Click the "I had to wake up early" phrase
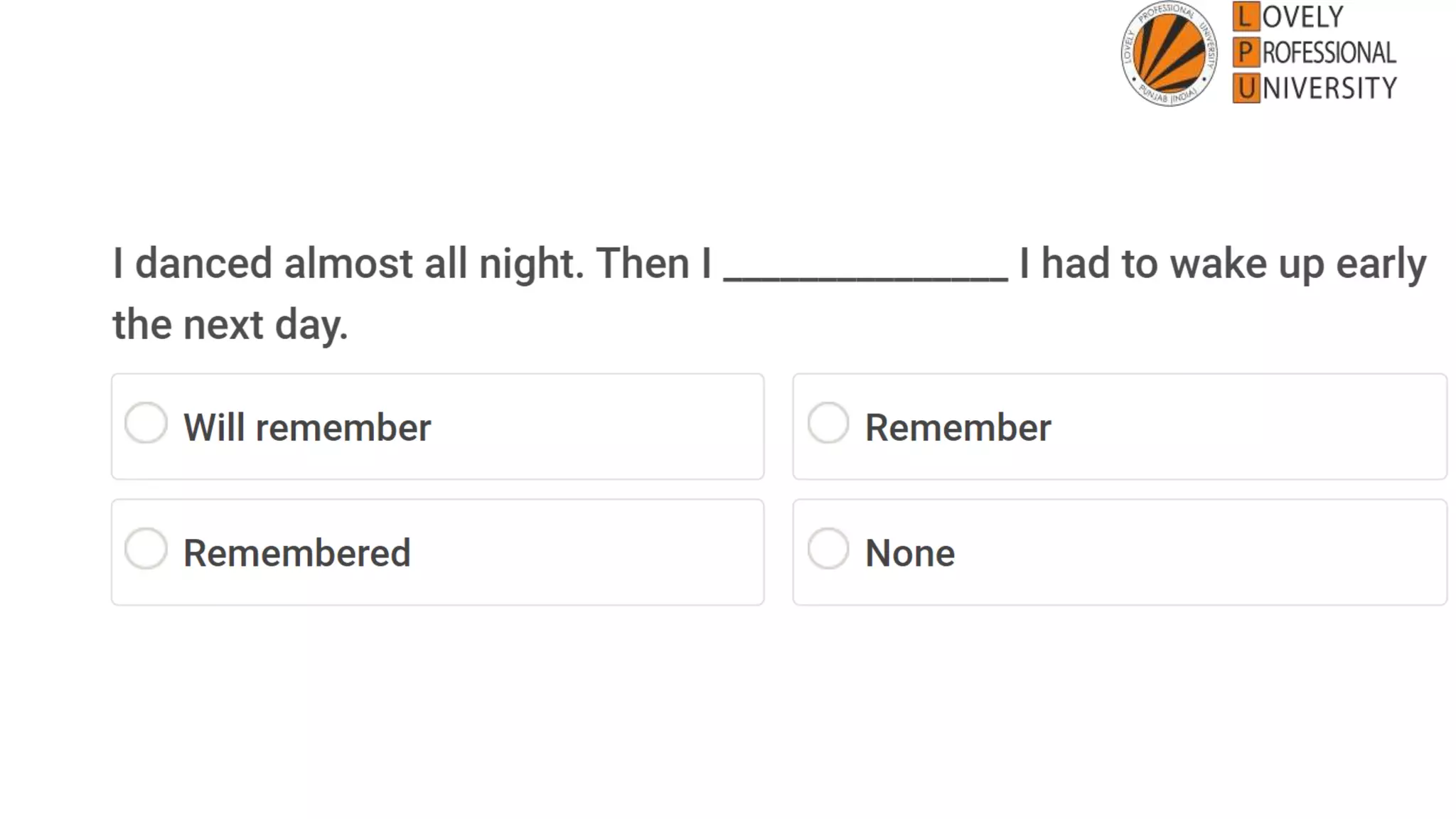Image resolution: width=1456 pixels, height=819 pixels. 1223,264
